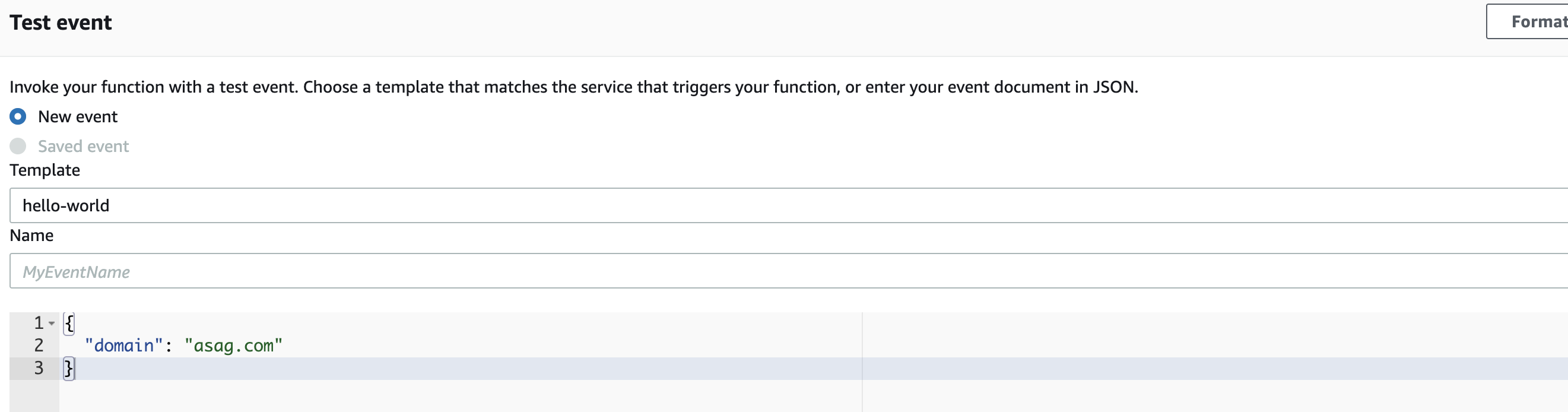The width and height of the screenshot is (1568, 412).
Task: Click the New event label text
Action: tap(77, 117)
